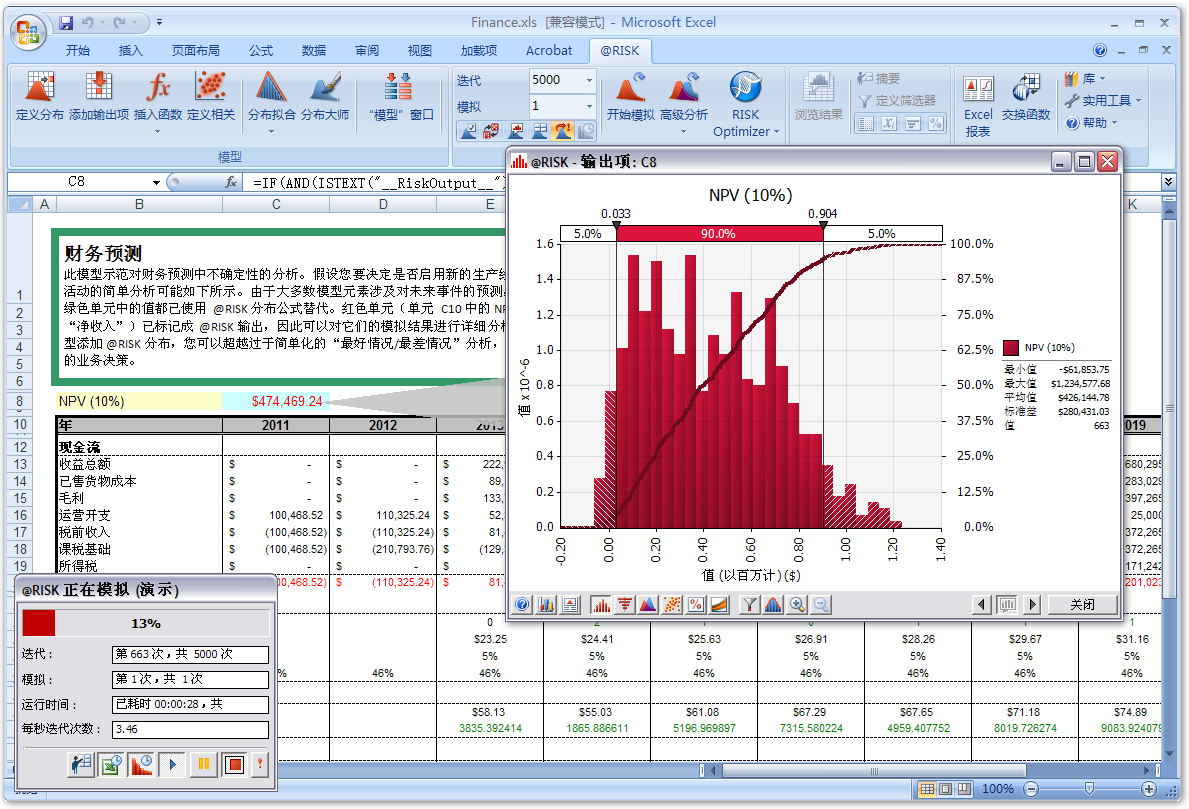Click 添加输出项 (Add Output) icon
Viewport: 1189px width, 809px height.
coord(99,86)
